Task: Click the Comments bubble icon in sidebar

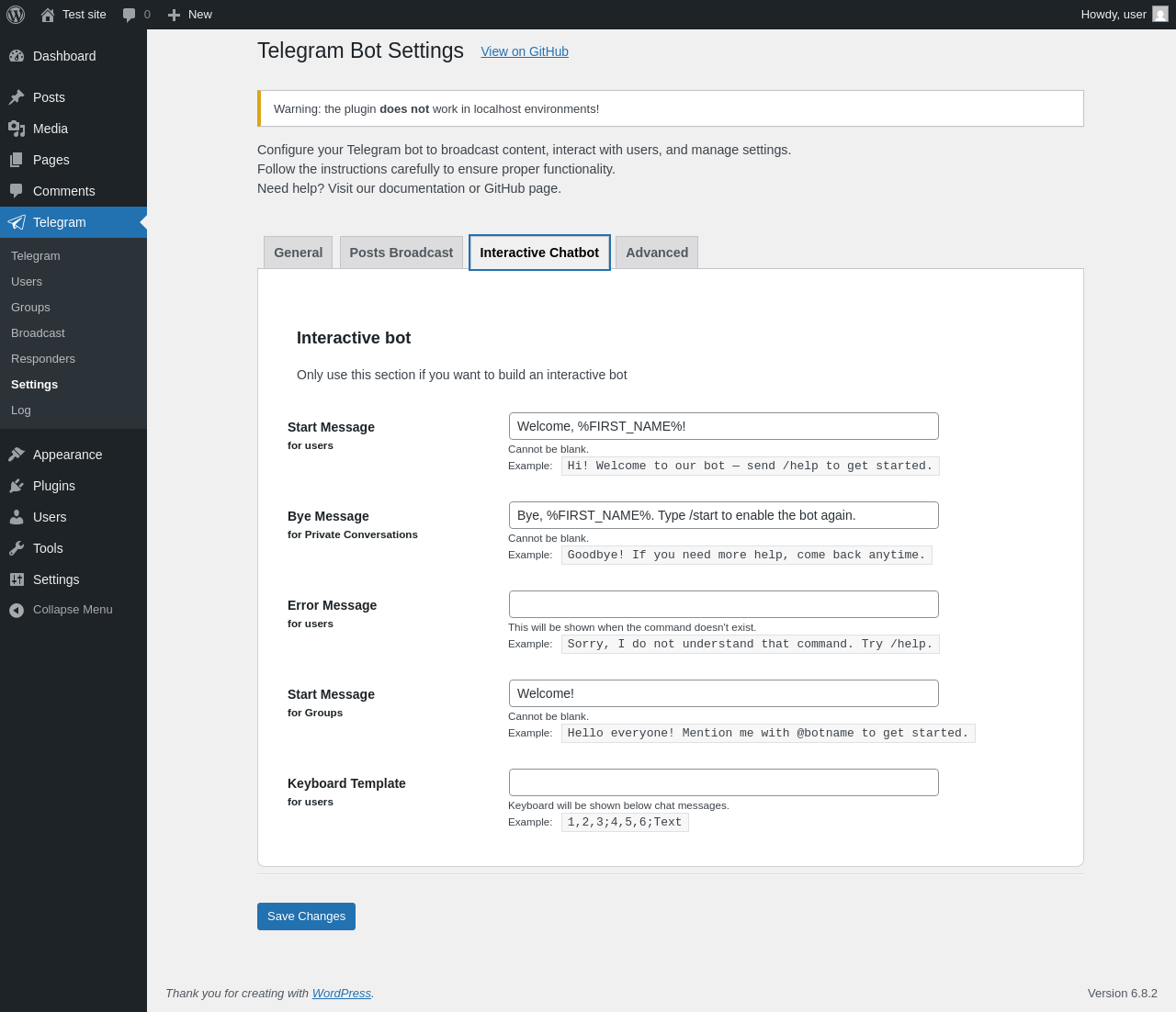Action: click(17, 191)
